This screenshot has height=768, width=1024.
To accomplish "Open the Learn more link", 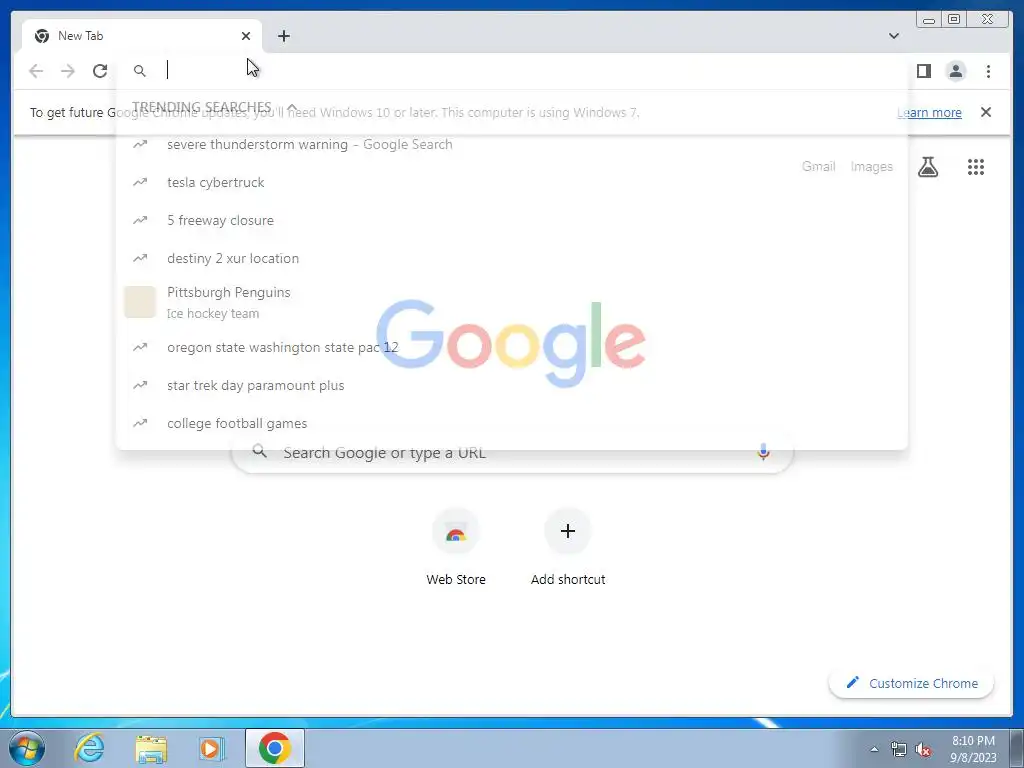I will 929,112.
